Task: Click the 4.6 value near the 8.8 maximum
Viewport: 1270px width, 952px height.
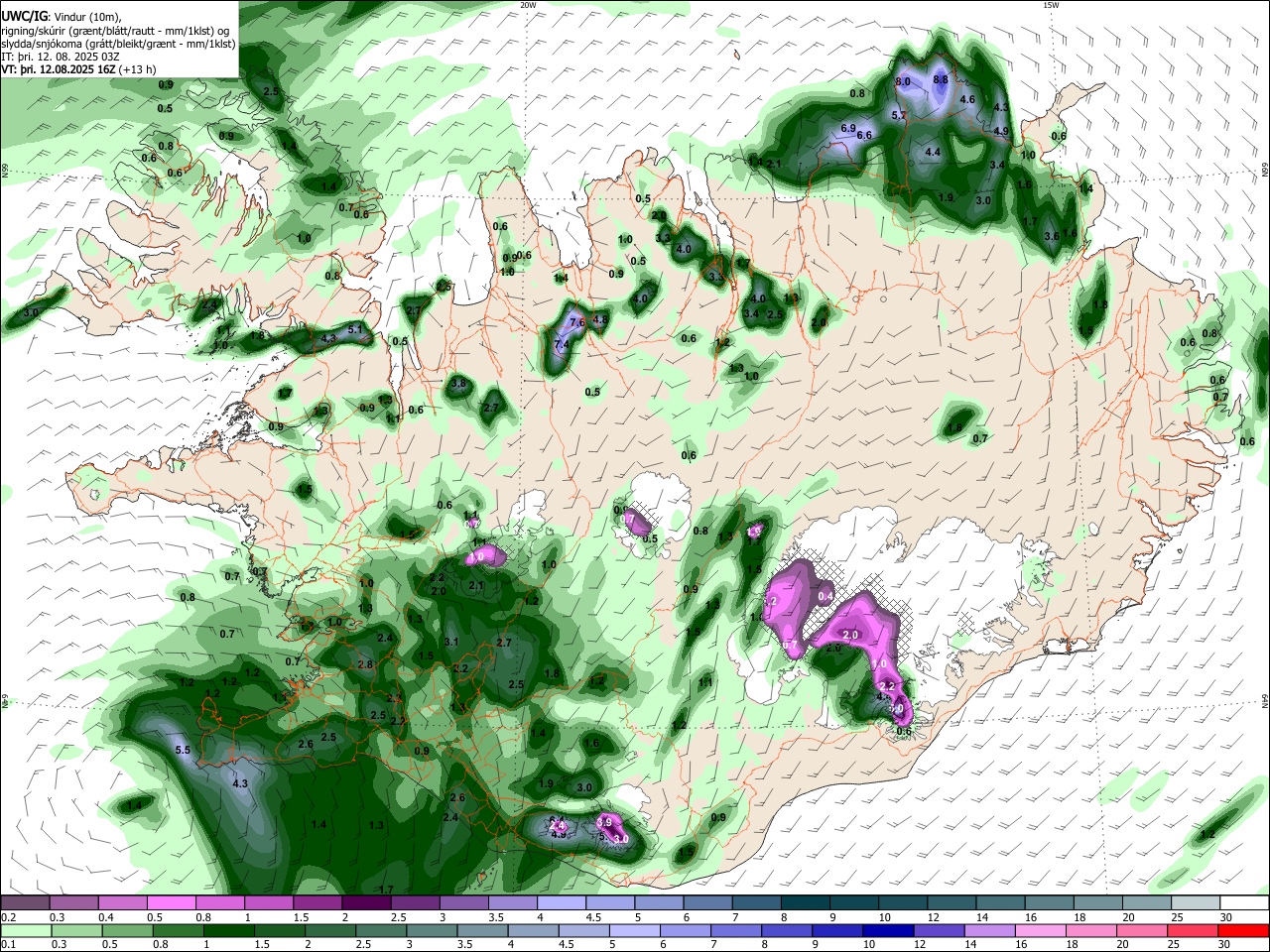Action: [x=968, y=99]
